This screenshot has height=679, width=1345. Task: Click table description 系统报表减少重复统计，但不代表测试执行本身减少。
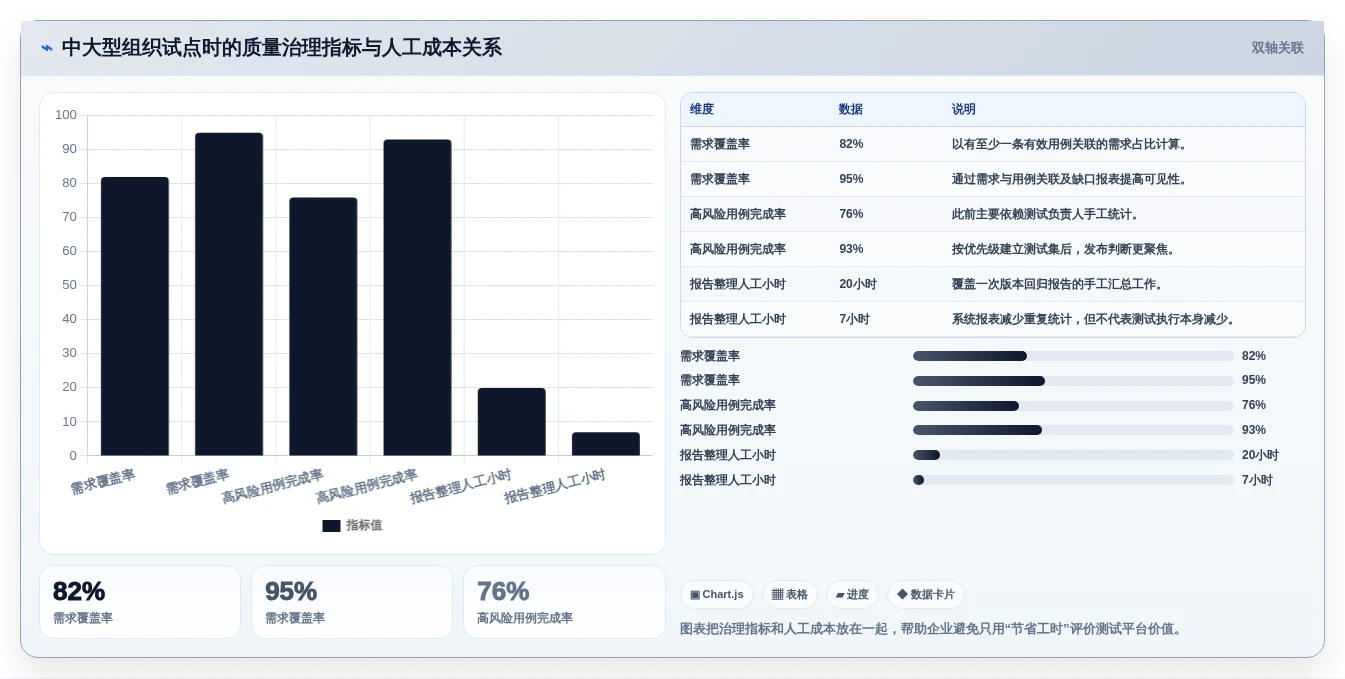point(1096,320)
